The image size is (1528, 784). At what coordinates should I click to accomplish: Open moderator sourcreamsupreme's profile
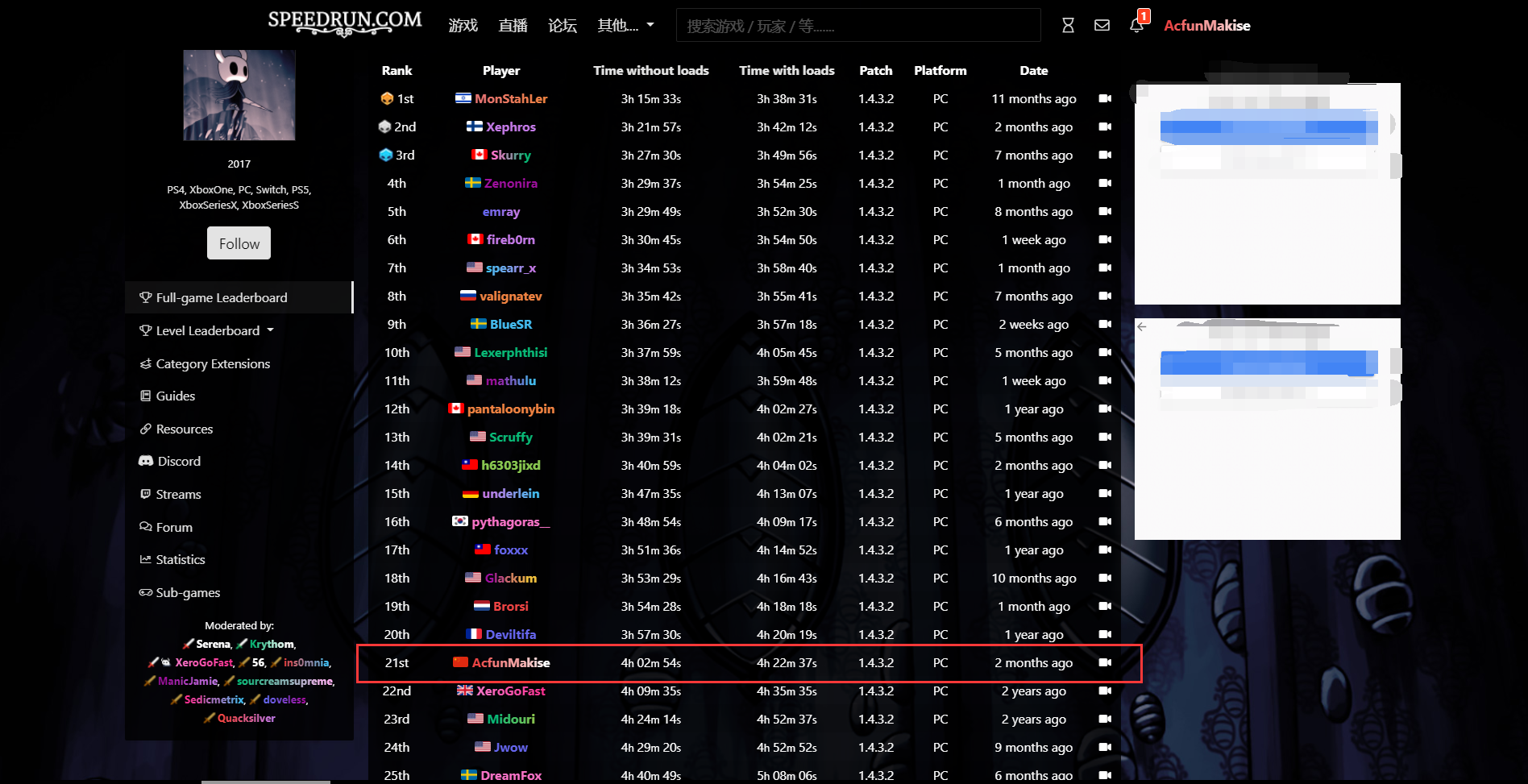click(284, 681)
